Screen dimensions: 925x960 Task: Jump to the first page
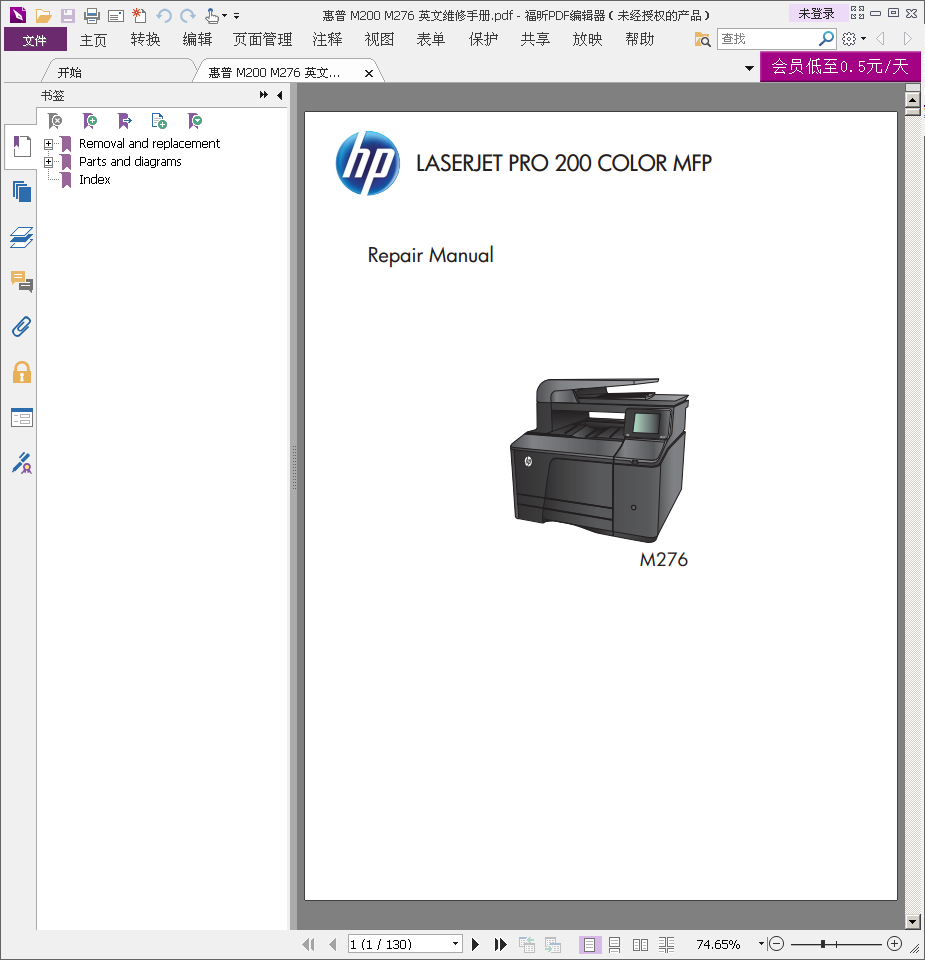point(309,945)
